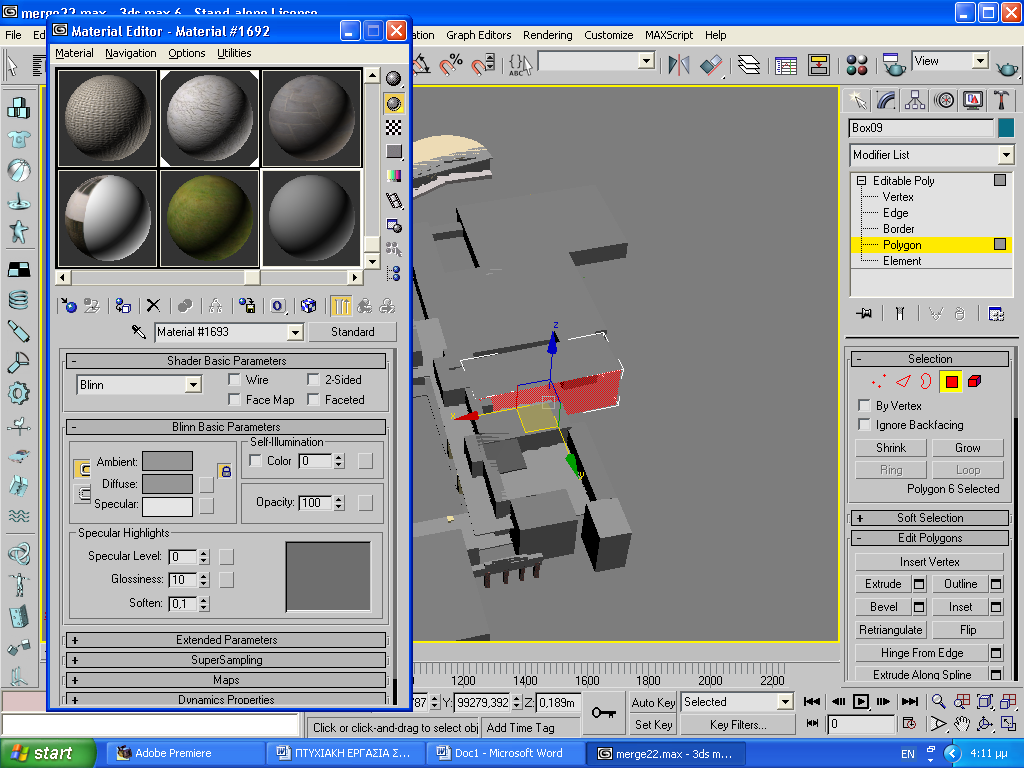Open the Hierarchy panel icon

point(914,100)
